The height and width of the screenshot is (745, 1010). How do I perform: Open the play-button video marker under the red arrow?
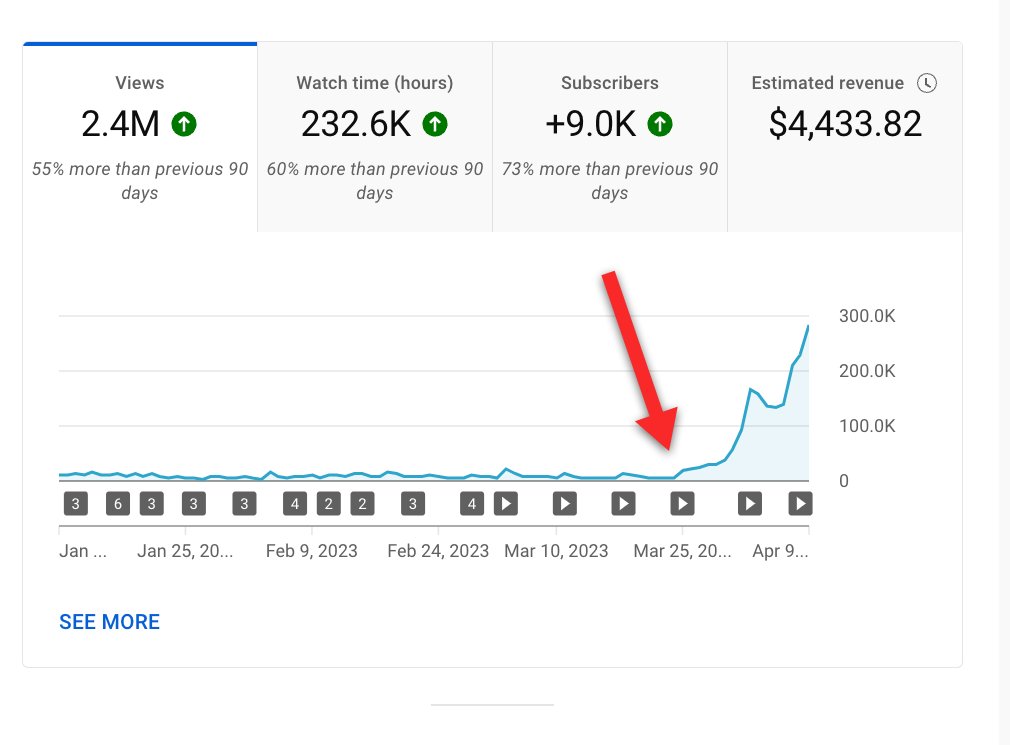[682, 503]
